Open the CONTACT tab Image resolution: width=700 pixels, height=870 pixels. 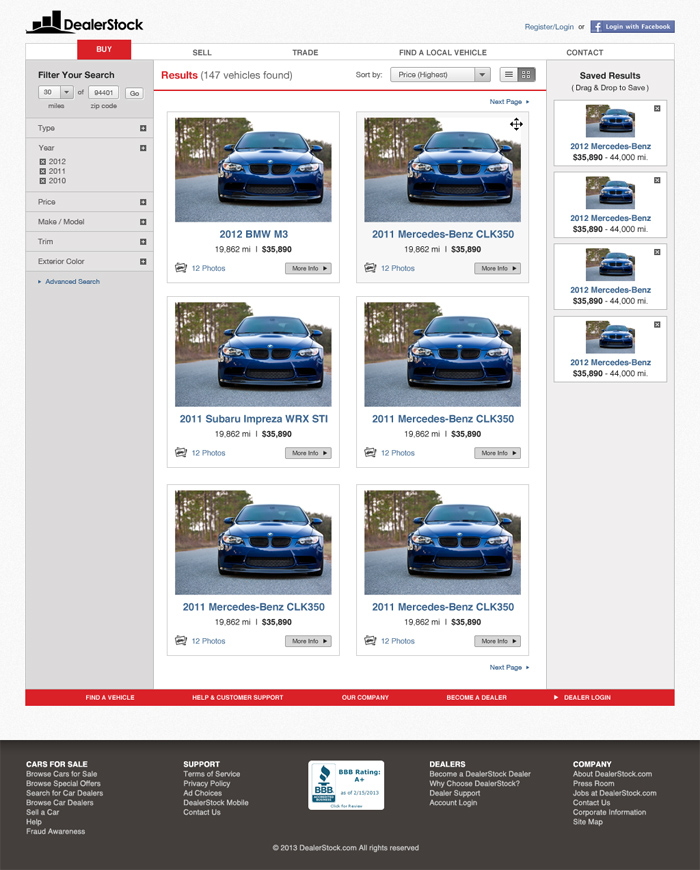click(x=585, y=53)
